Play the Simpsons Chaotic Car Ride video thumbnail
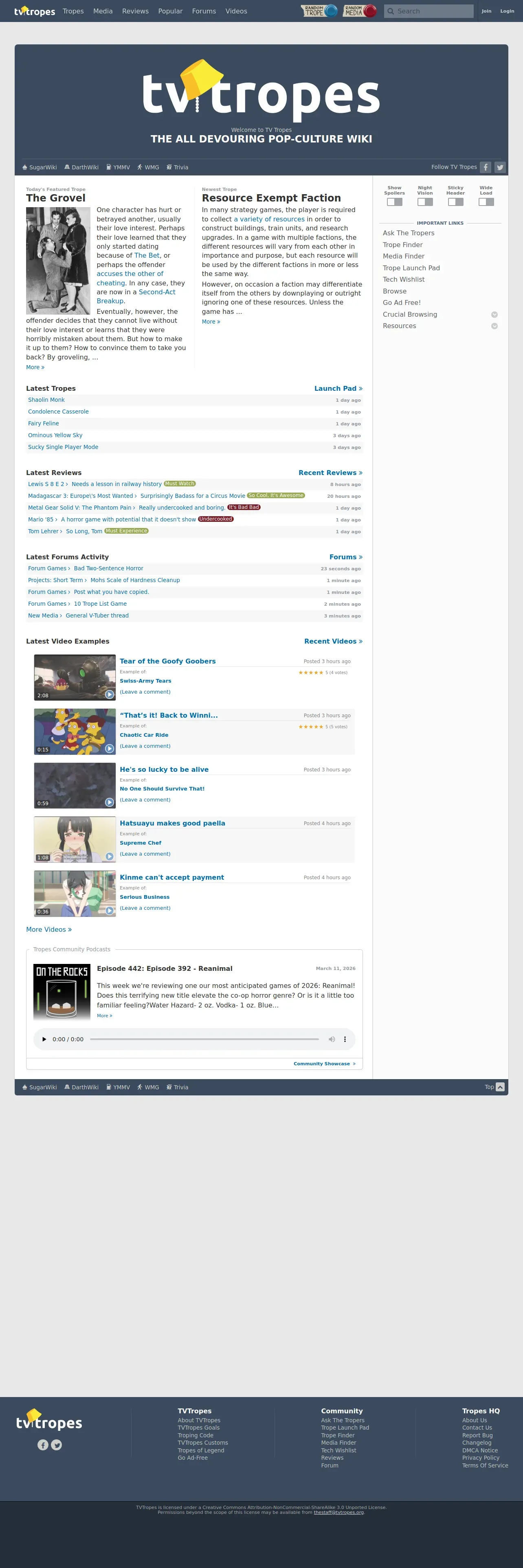This screenshot has width=523, height=1568. tap(75, 731)
